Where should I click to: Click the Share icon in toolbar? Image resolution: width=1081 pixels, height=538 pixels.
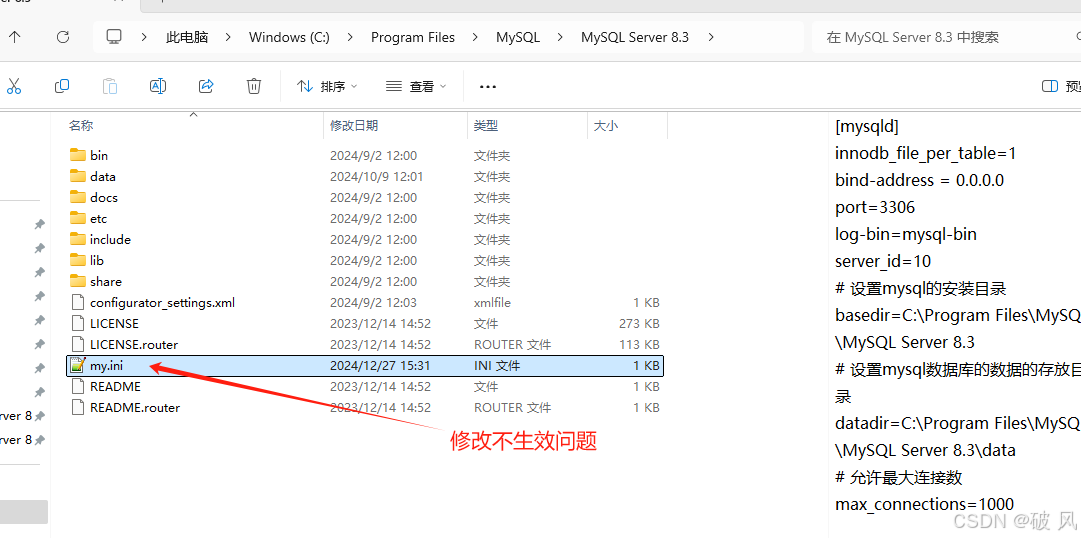206,86
